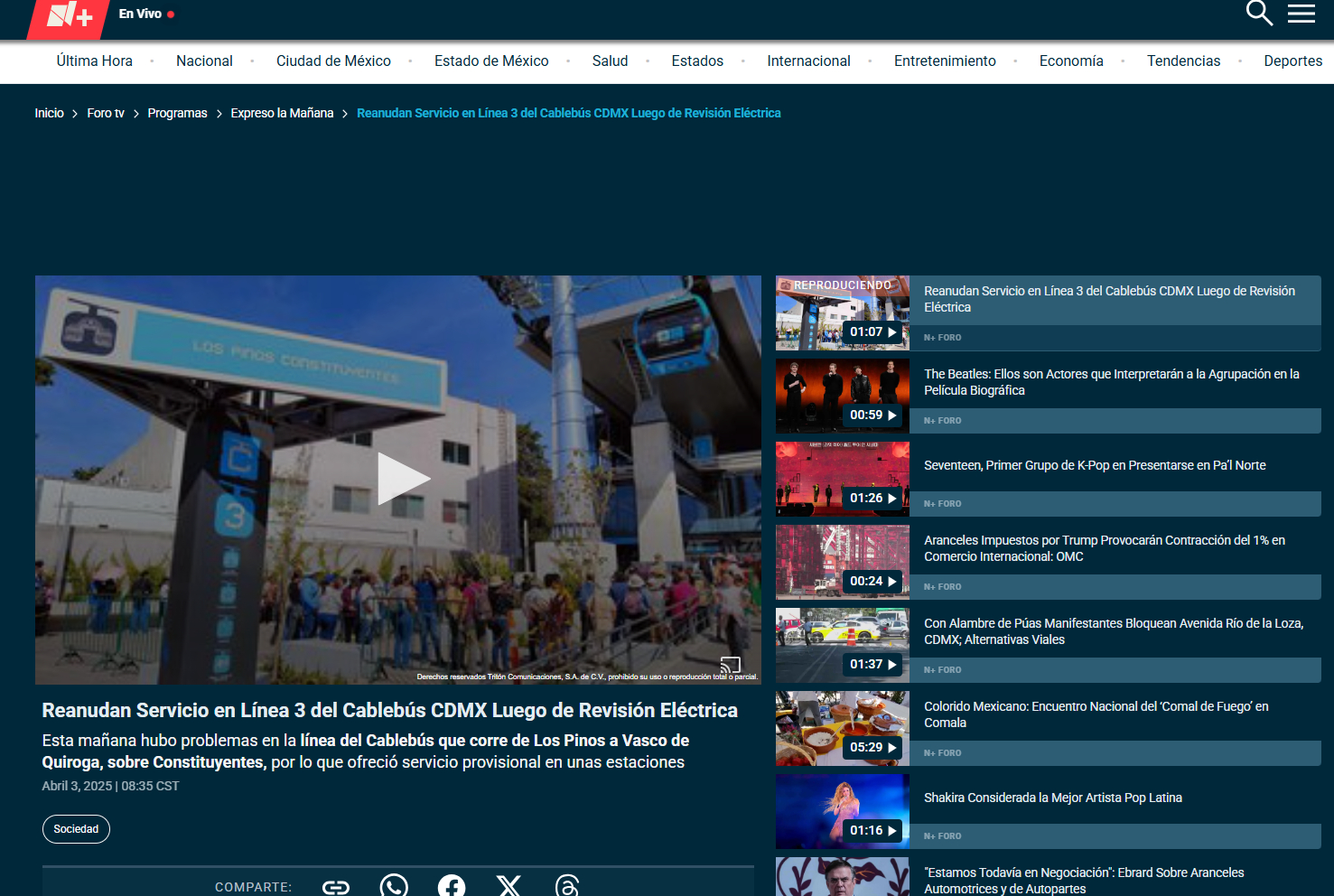Copy link using the chain share icon
The height and width of the screenshot is (896, 1334).
336,887
